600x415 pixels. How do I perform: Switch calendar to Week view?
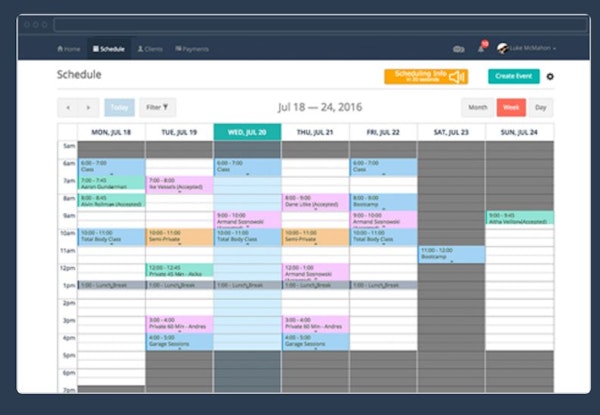pyautogui.click(x=510, y=107)
